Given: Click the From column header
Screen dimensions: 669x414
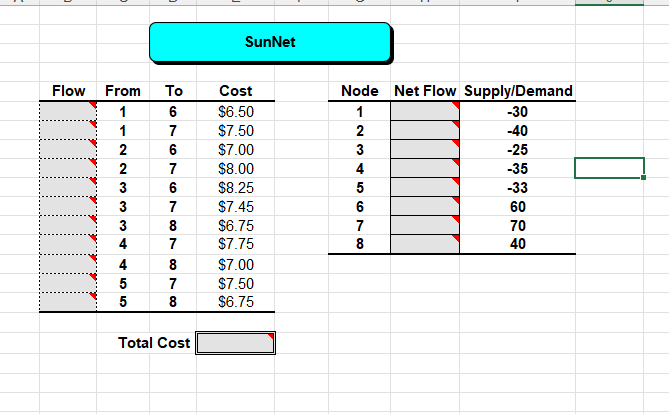Looking at the screenshot, I should click(x=123, y=91).
